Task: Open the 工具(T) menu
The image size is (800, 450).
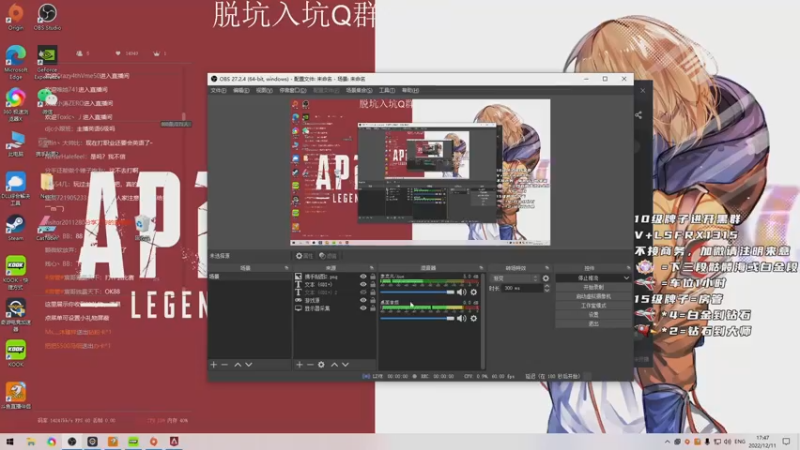Action: coord(387,90)
